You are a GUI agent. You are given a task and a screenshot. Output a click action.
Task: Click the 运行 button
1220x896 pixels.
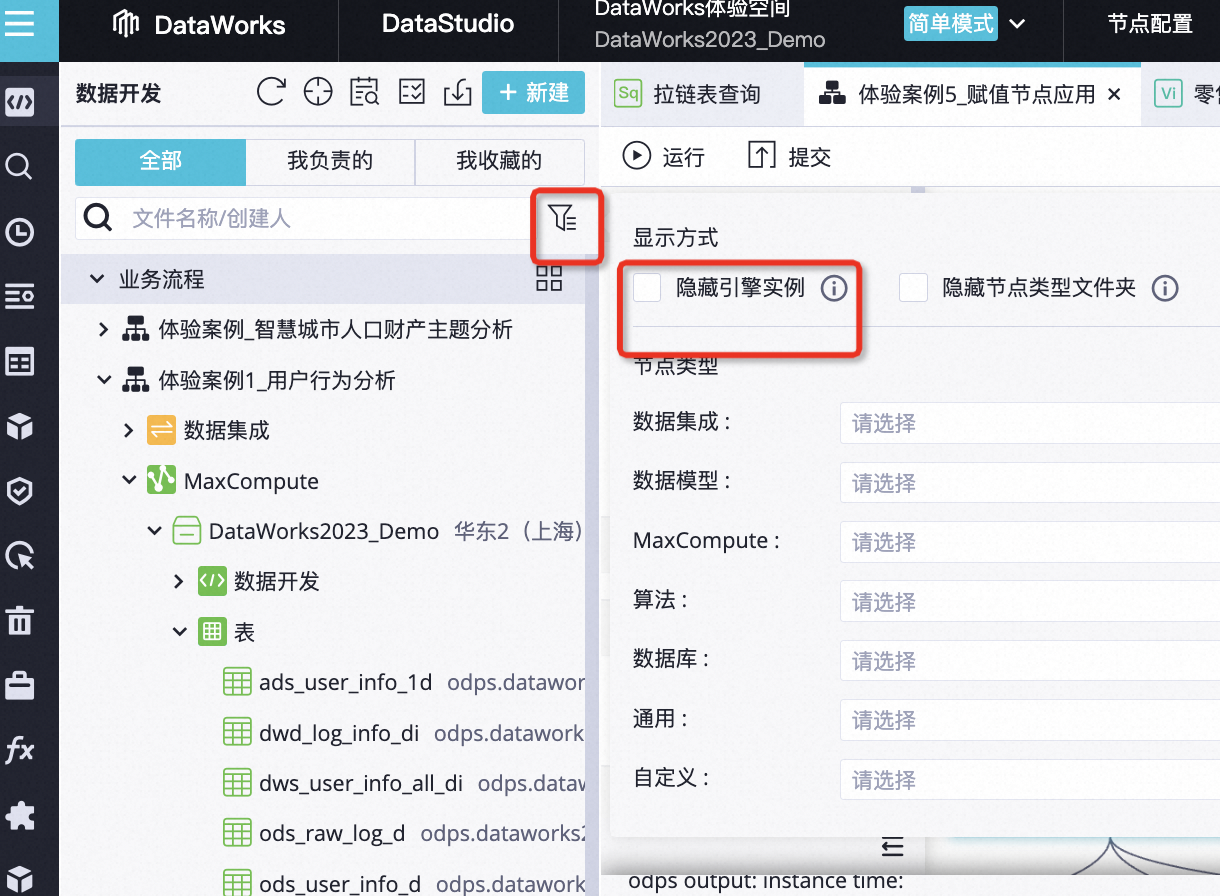[664, 156]
